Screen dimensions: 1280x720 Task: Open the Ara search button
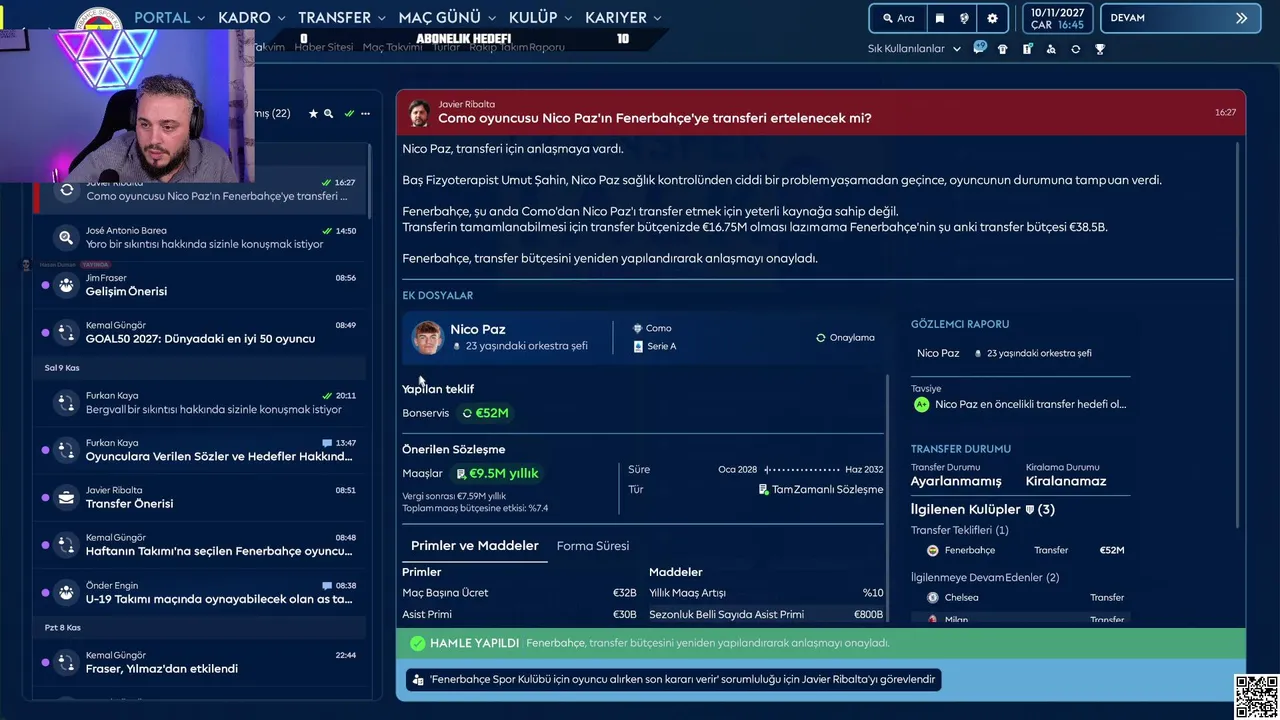(x=898, y=18)
